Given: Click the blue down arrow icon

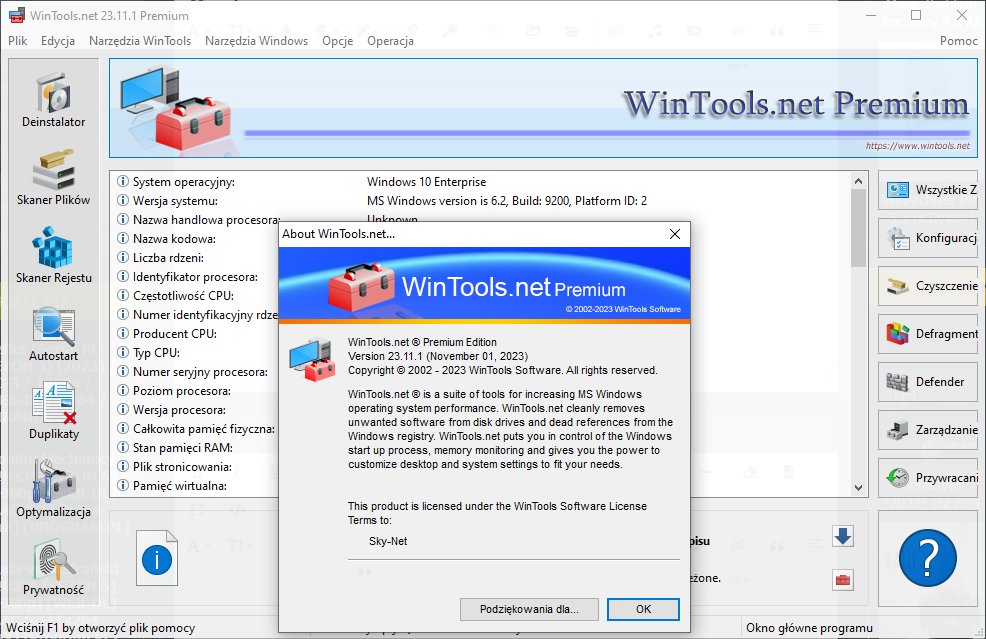Looking at the screenshot, I should pos(843,536).
